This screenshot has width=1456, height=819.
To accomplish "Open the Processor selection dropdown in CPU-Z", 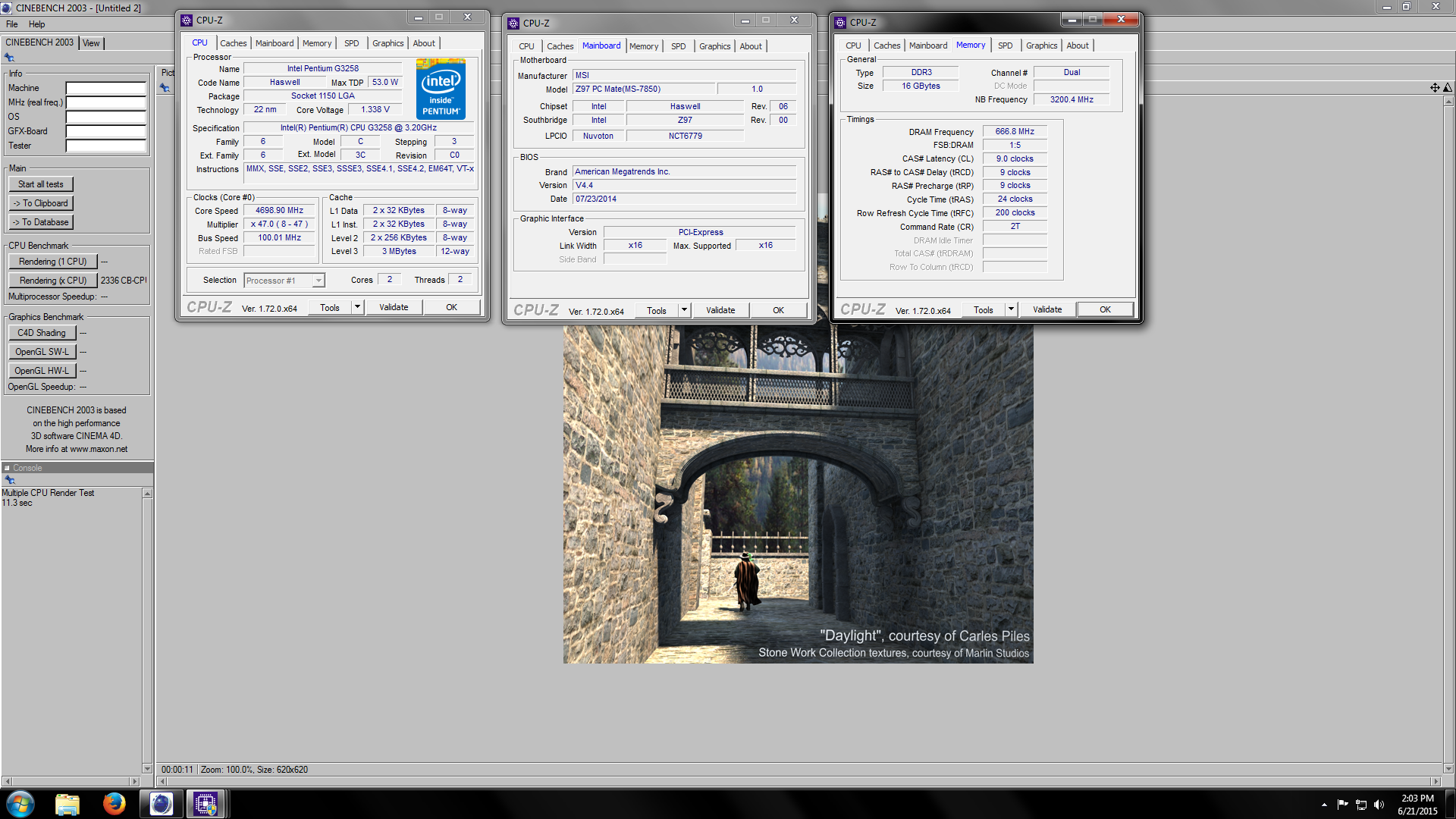I will pos(284,281).
